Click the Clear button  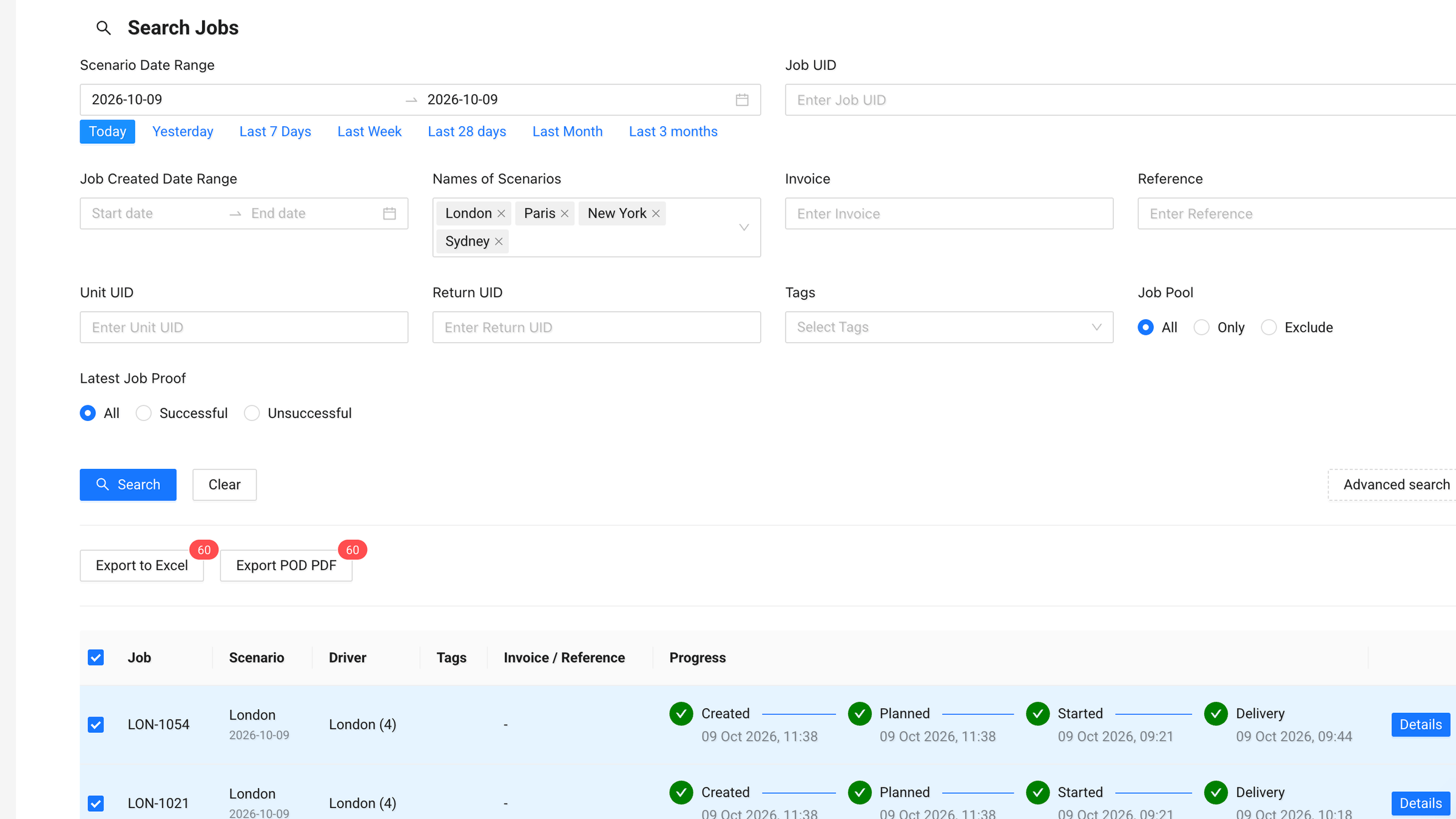224,485
